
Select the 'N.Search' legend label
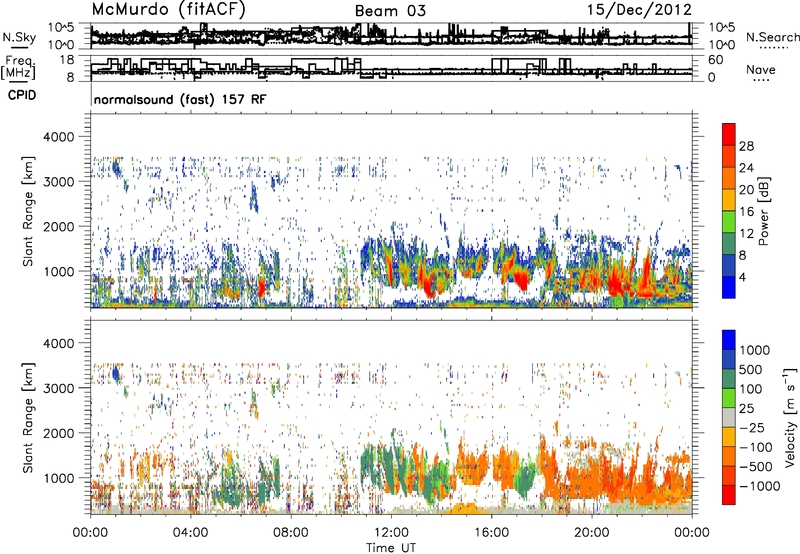pos(772,37)
